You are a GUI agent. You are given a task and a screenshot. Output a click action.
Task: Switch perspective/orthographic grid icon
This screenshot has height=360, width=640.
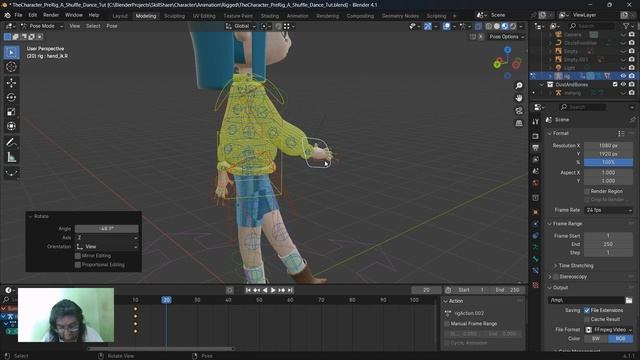click(519, 123)
